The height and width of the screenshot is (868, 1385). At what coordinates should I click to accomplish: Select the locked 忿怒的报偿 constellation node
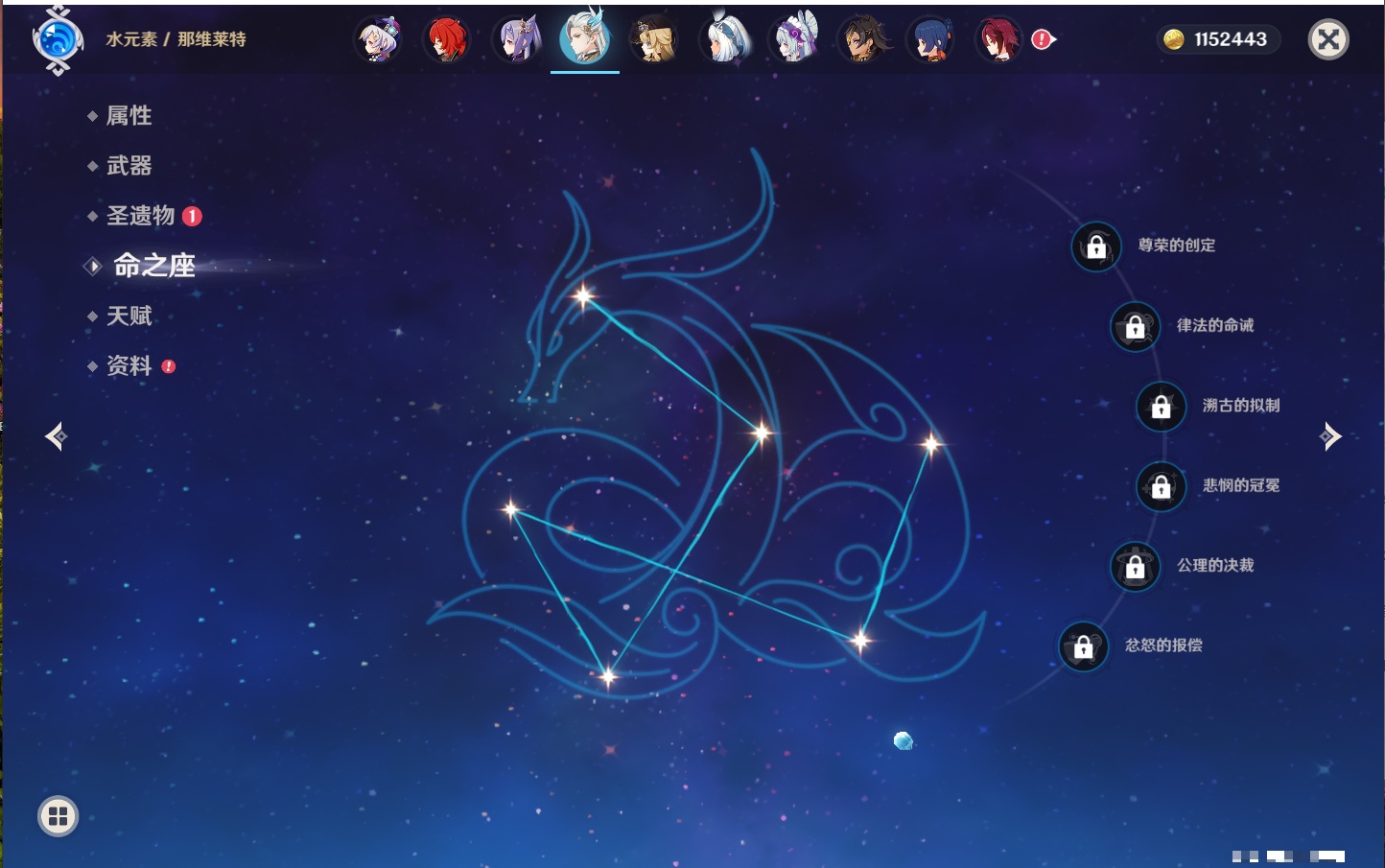click(1083, 646)
